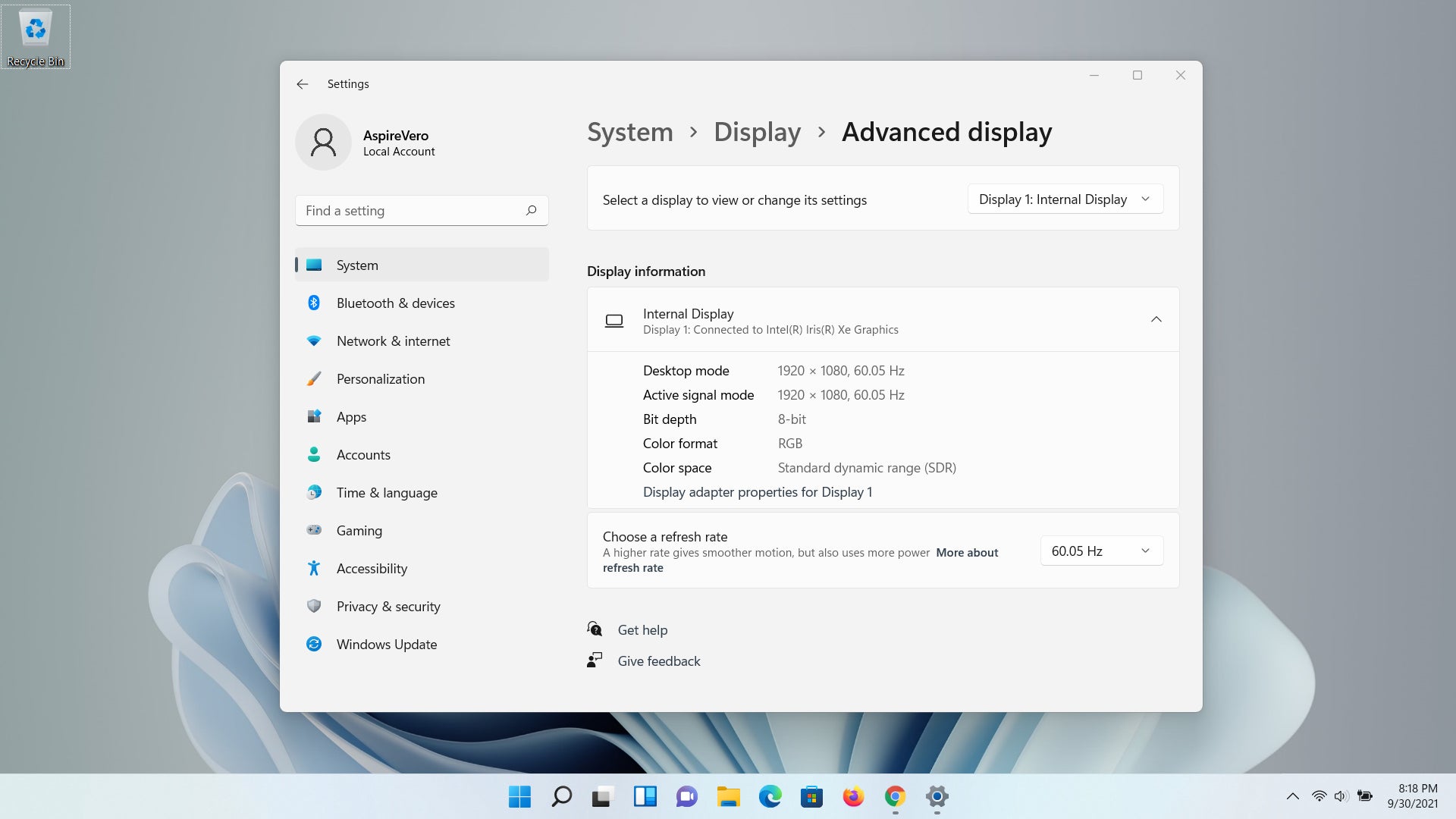1456x819 pixels.
Task: Launch Firefox from taskbar
Action: (x=854, y=796)
